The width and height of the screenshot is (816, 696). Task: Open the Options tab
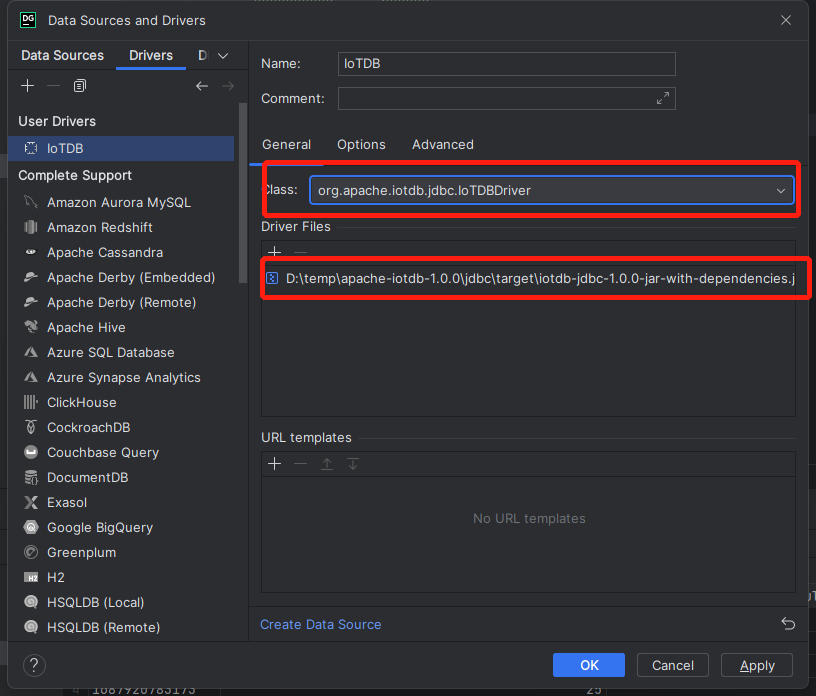tap(361, 145)
